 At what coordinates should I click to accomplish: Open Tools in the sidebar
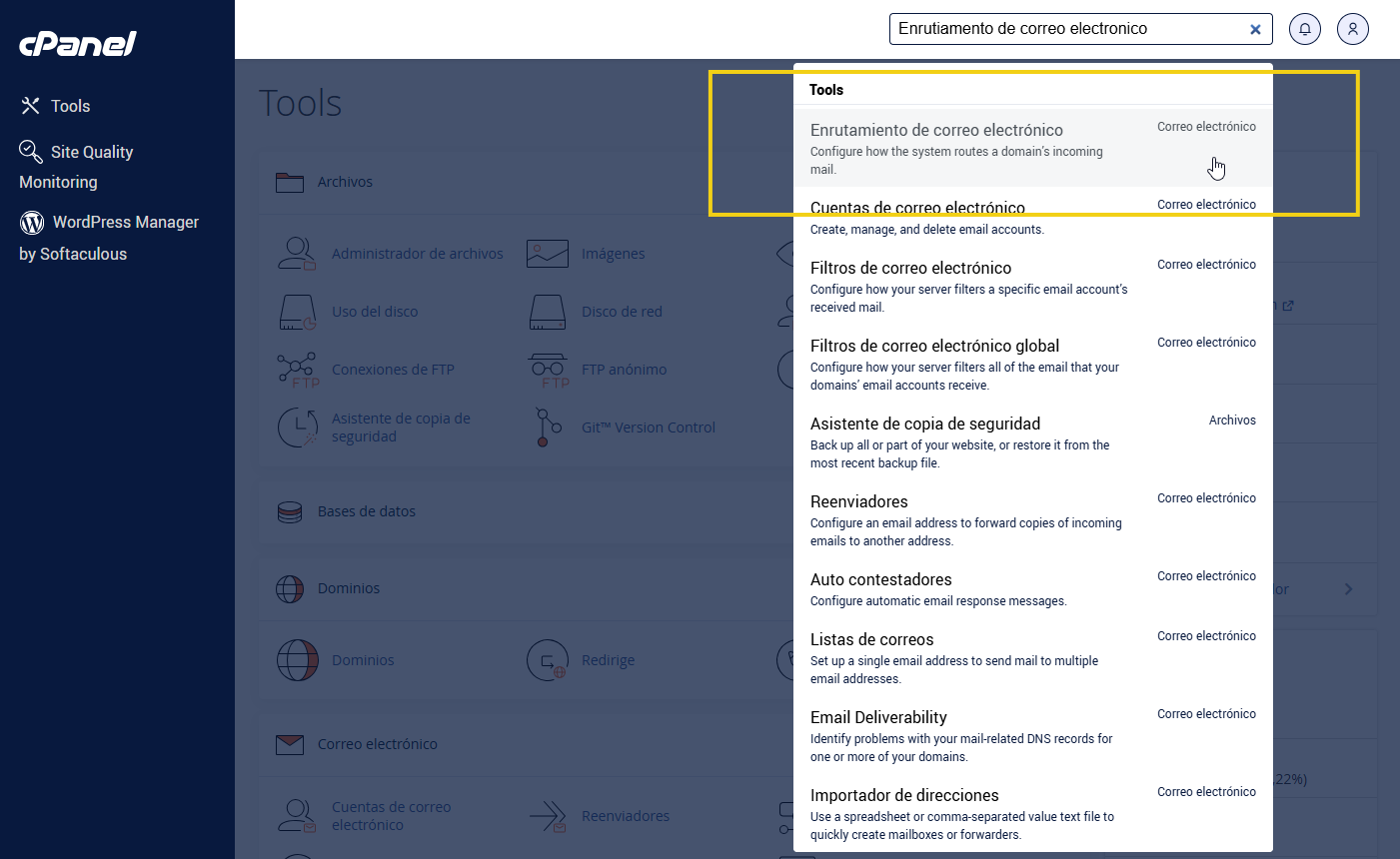(70, 106)
